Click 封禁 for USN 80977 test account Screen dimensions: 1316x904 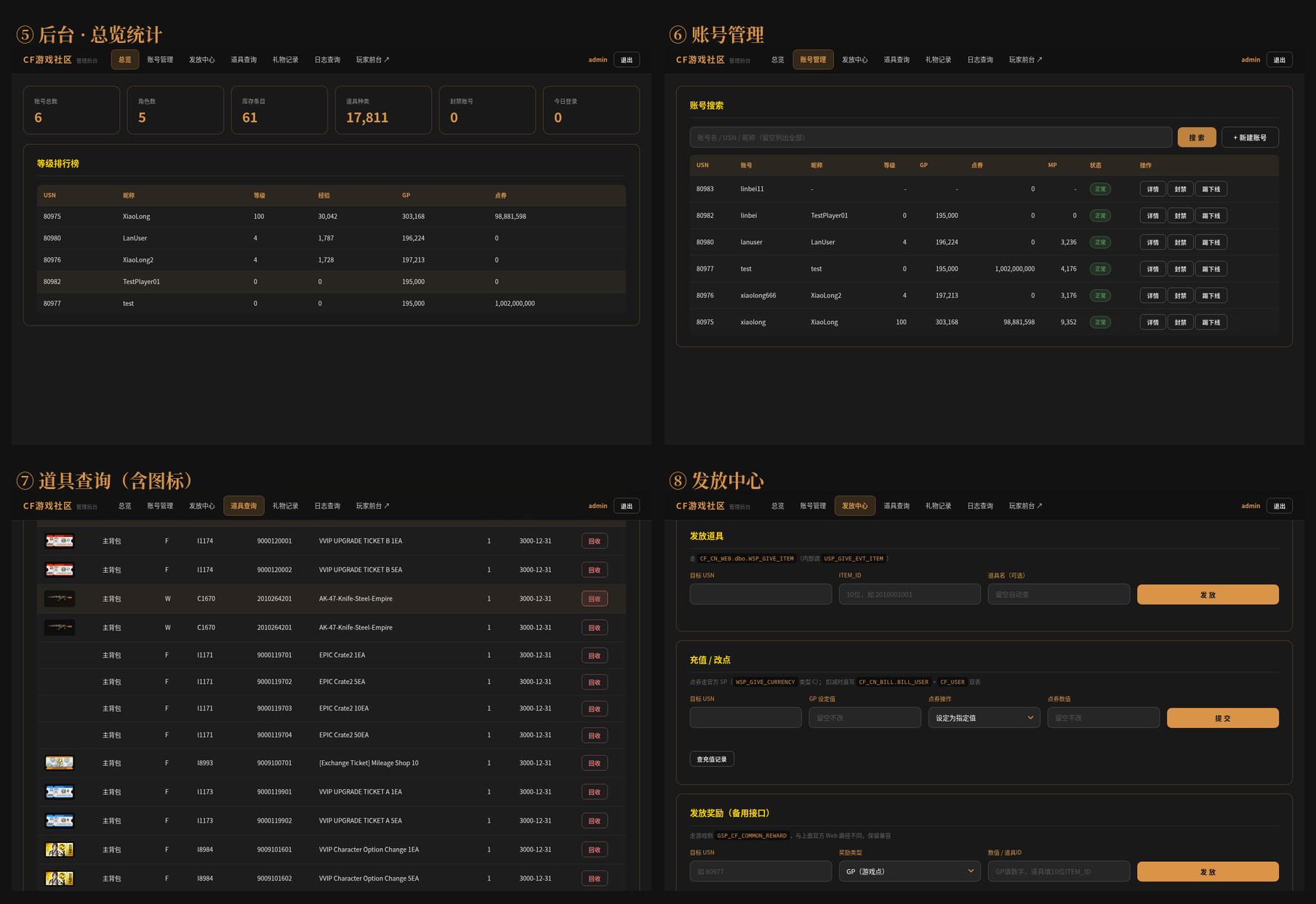pyautogui.click(x=1180, y=269)
